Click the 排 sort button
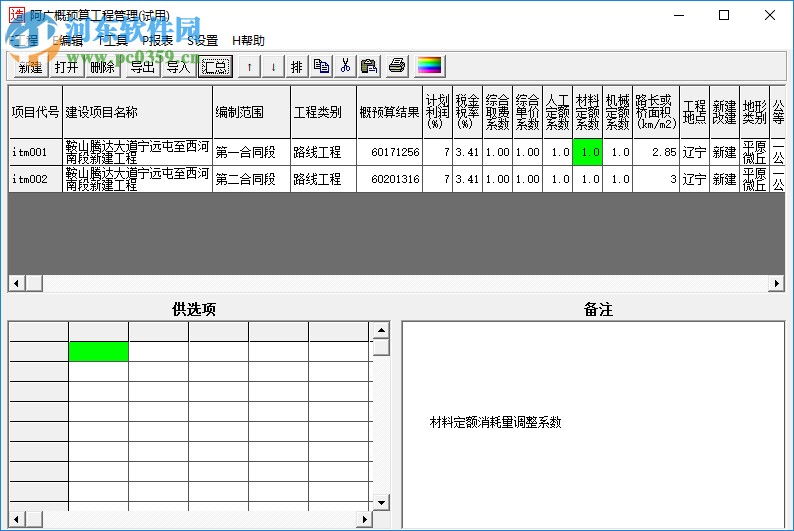794x531 pixels. pyautogui.click(x=297, y=66)
